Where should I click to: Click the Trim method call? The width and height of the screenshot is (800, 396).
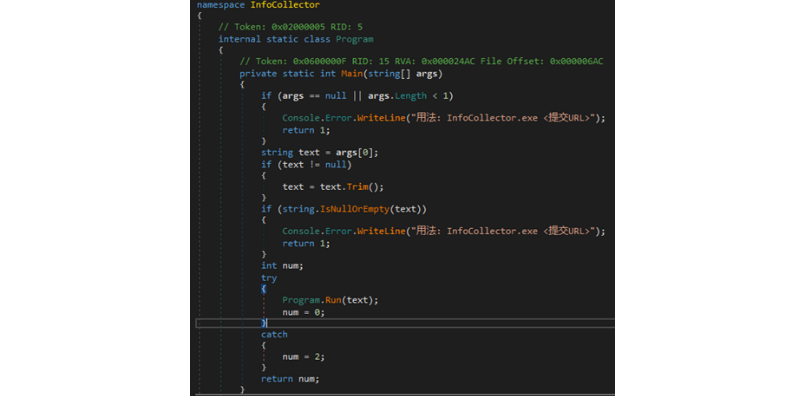click(357, 187)
